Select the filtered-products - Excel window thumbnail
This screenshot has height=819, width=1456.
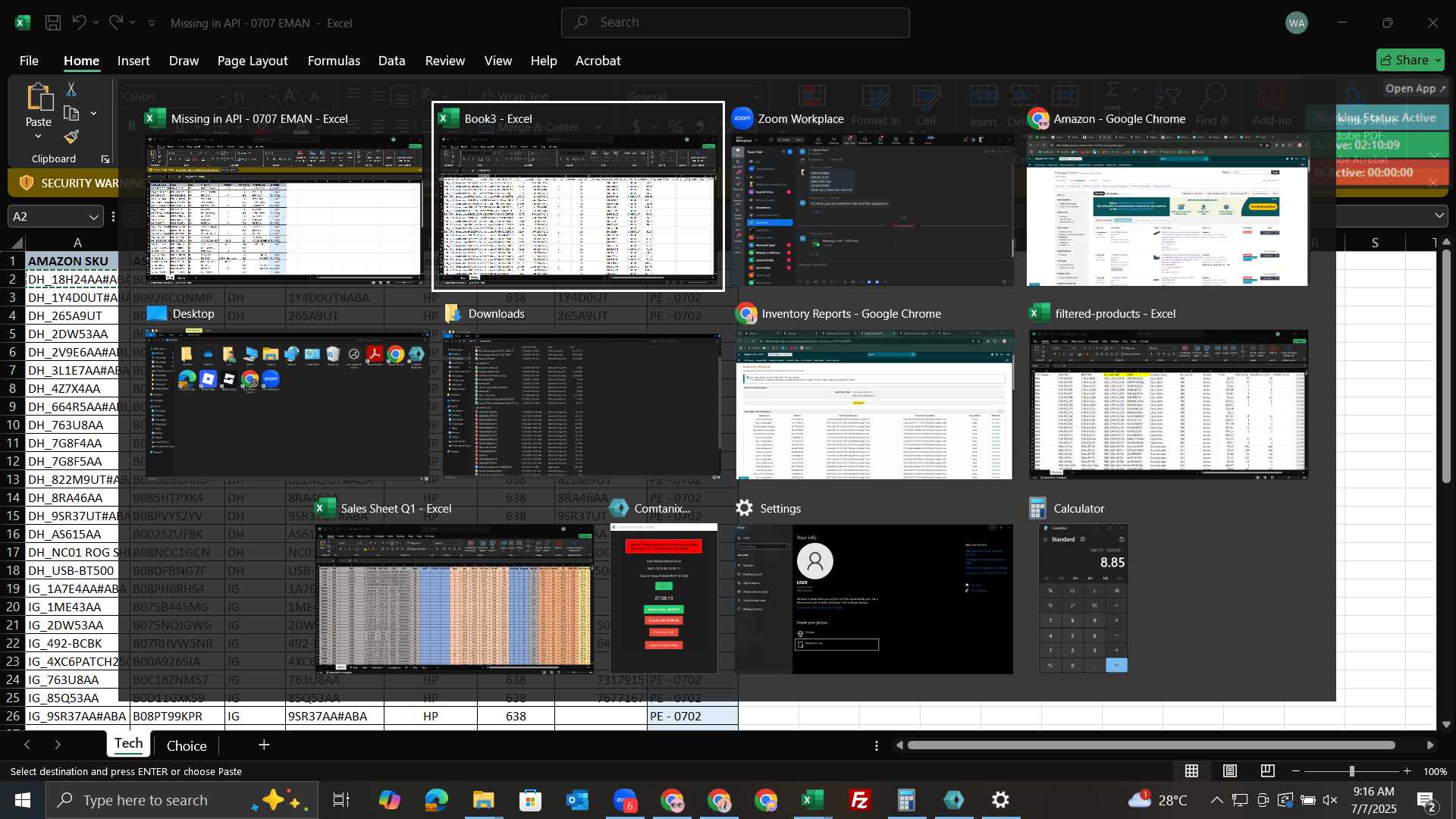coord(1169,393)
